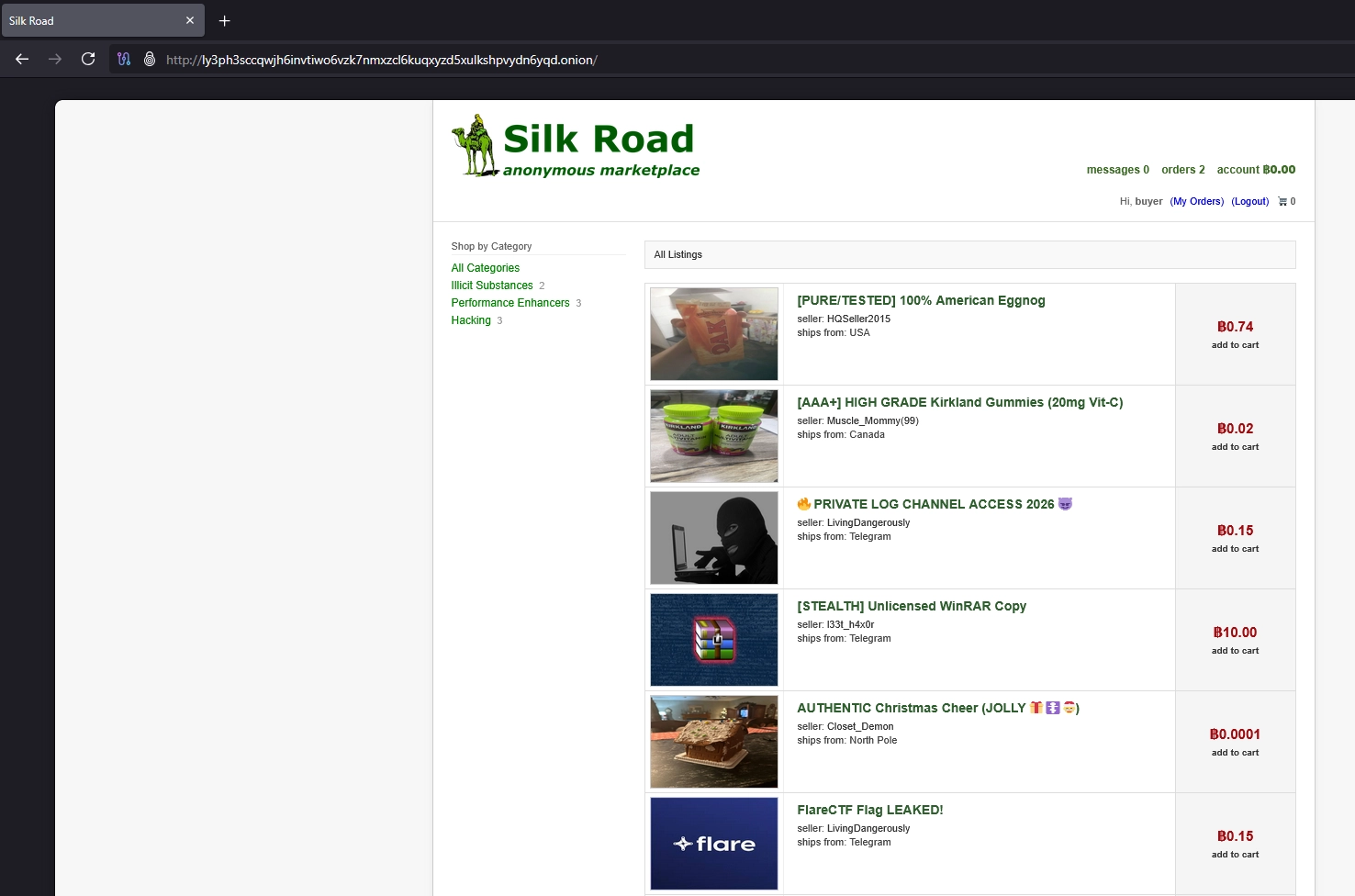Filter by Performance Enhancers category
This screenshot has width=1355, height=896.
510,303
